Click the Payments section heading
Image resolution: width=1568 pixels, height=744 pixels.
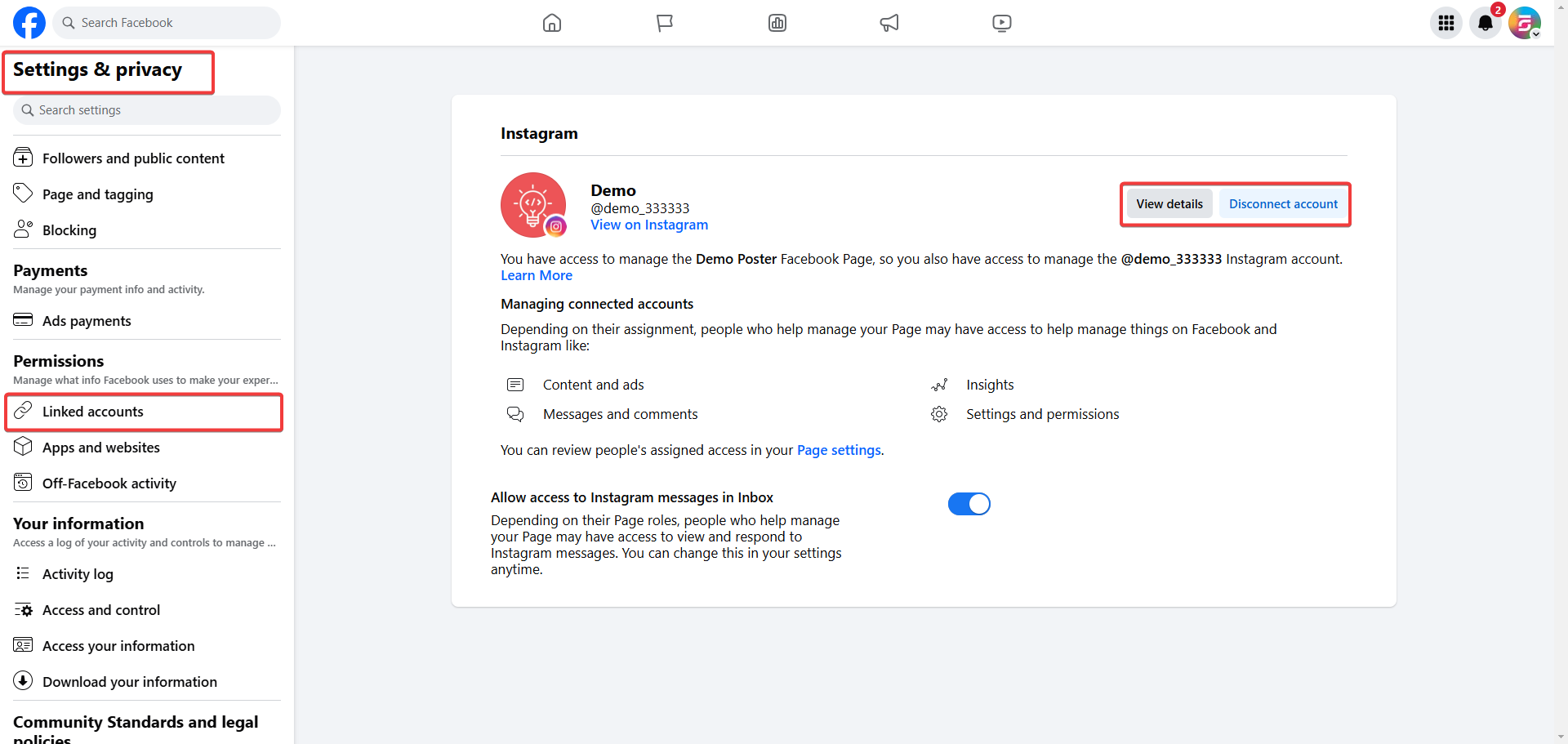click(x=51, y=270)
